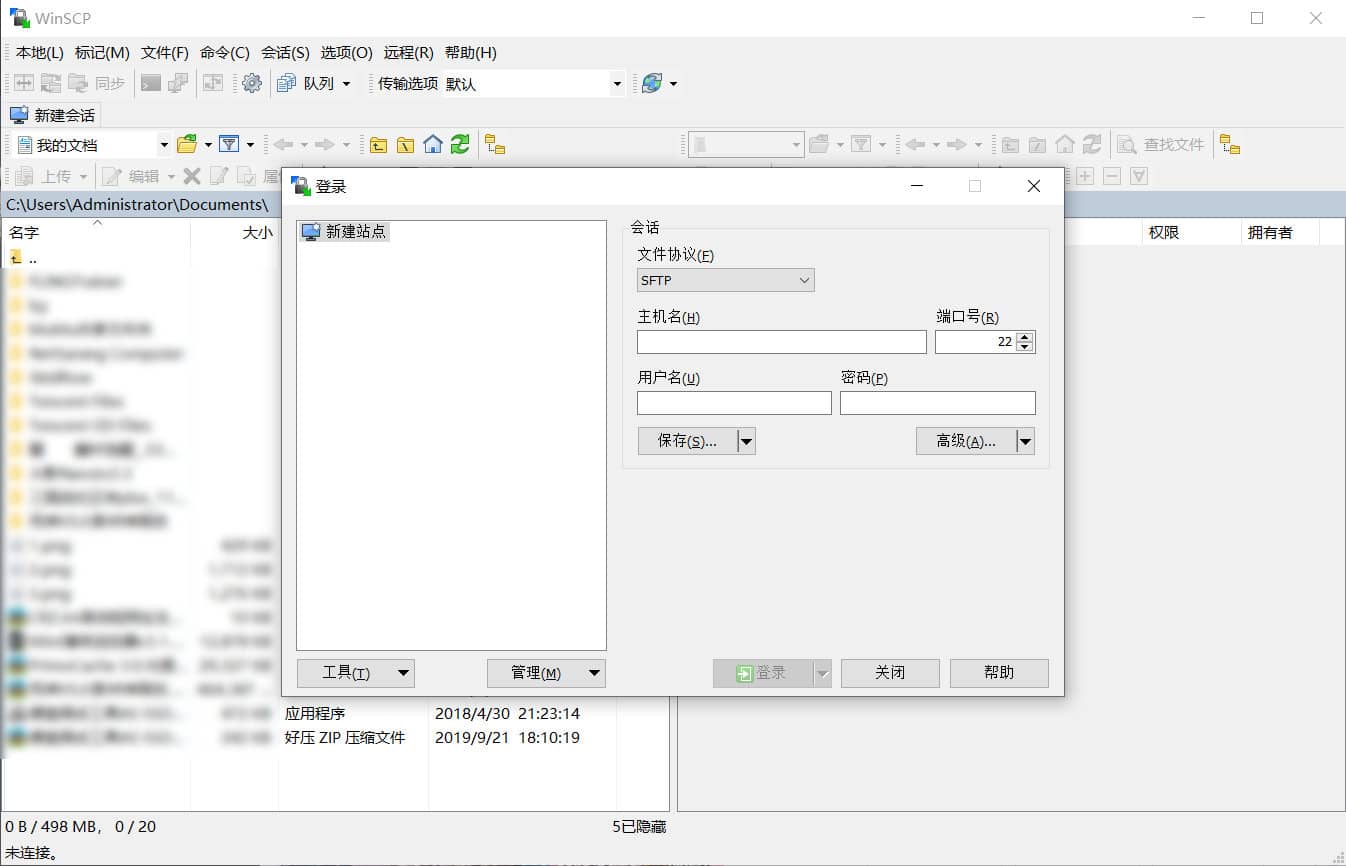Refresh the local panel with green arrows

point(460,144)
